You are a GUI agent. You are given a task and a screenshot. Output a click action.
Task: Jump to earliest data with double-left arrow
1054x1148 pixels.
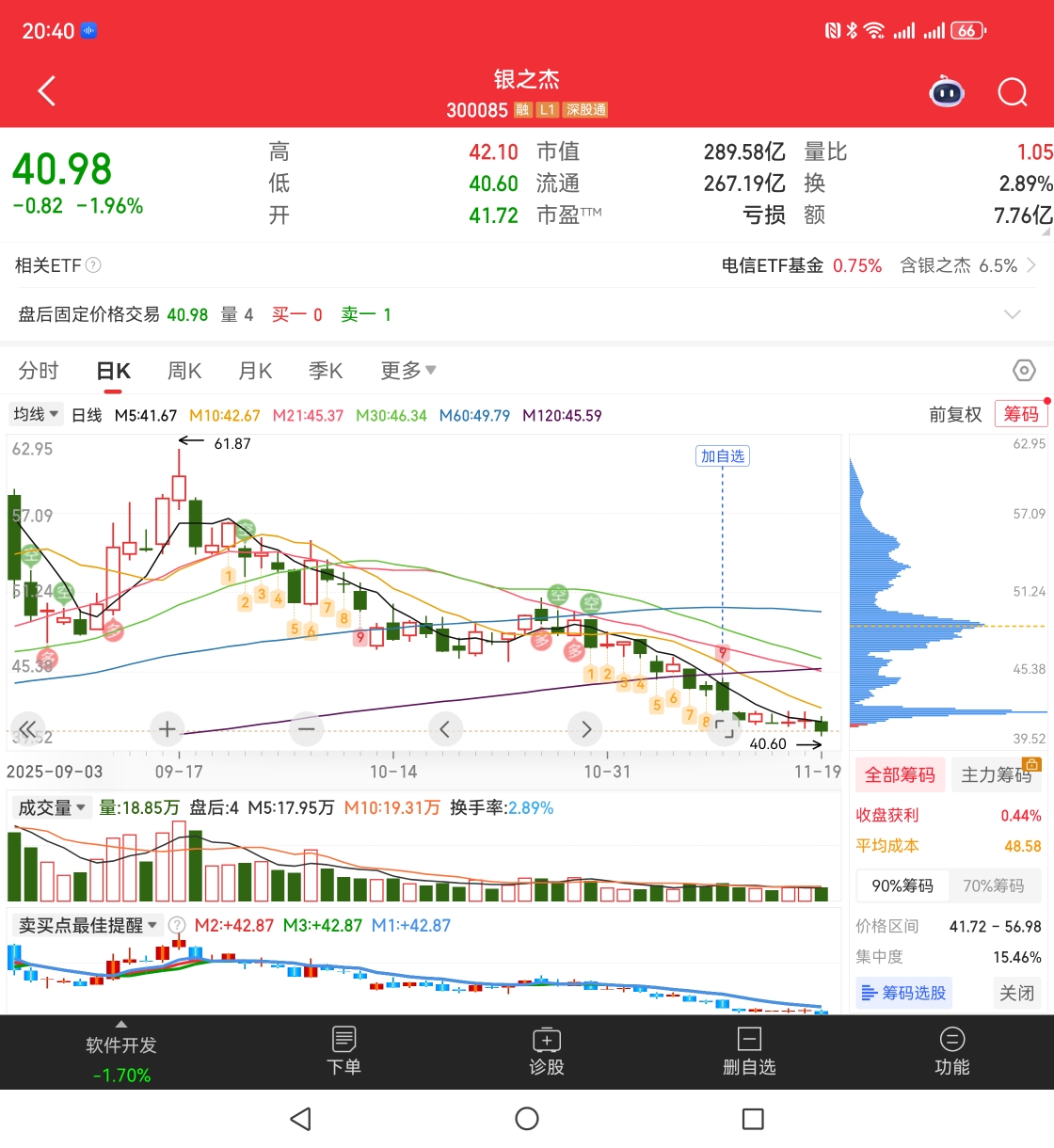27,728
